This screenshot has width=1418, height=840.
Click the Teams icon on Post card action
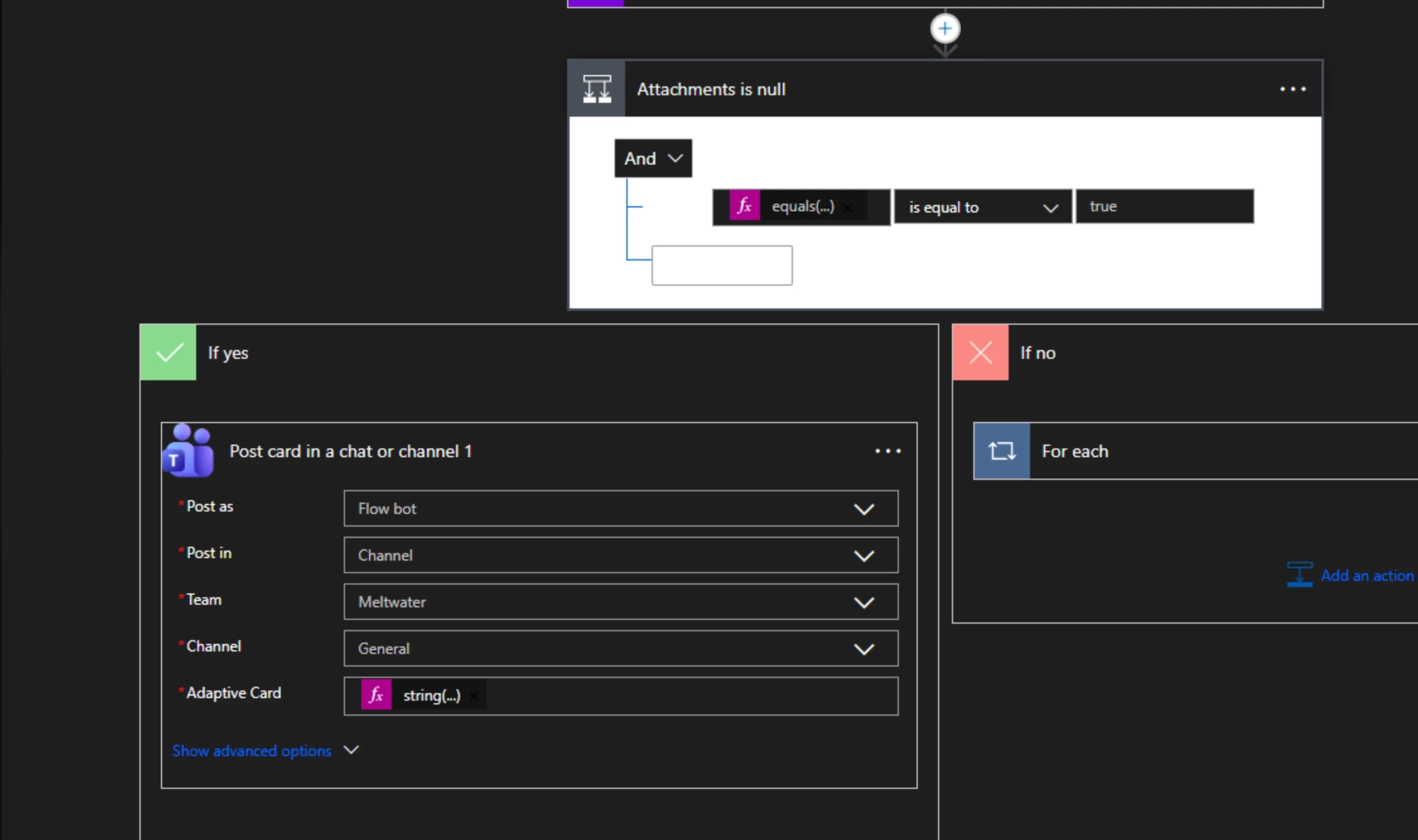(x=188, y=451)
